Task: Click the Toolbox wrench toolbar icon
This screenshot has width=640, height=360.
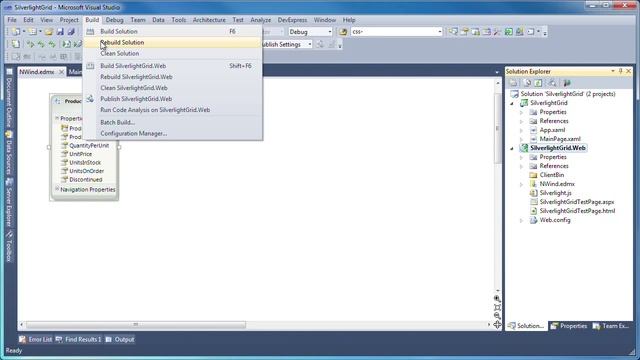Action: (x=497, y=31)
